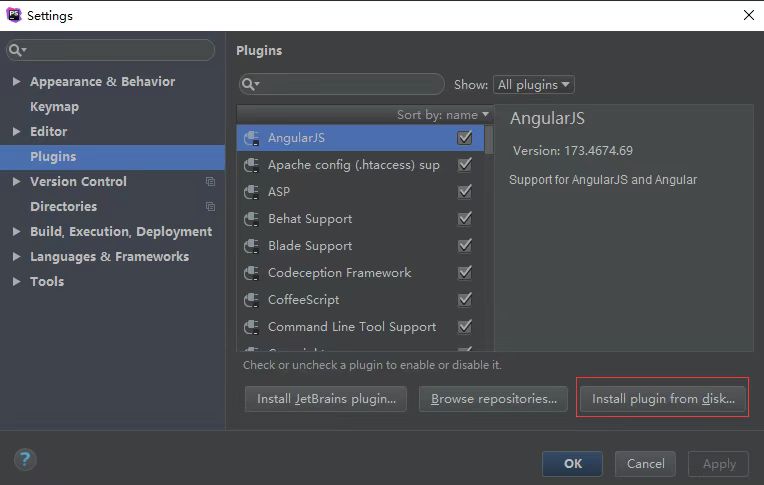The height and width of the screenshot is (485, 764).
Task: Click the AngularJS plugin icon
Action: (x=251, y=138)
